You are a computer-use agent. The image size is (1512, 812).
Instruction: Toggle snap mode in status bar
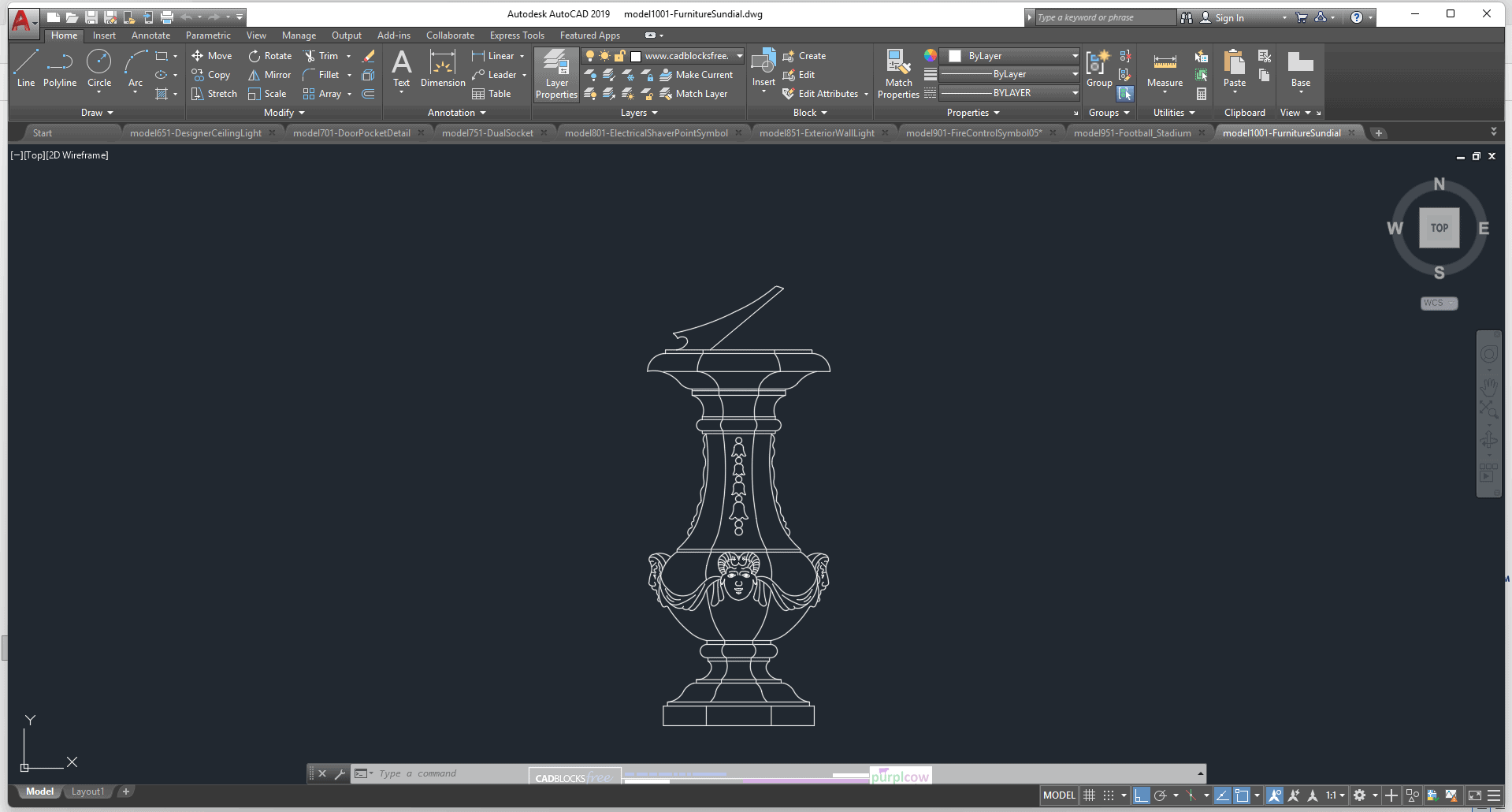(x=1109, y=795)
